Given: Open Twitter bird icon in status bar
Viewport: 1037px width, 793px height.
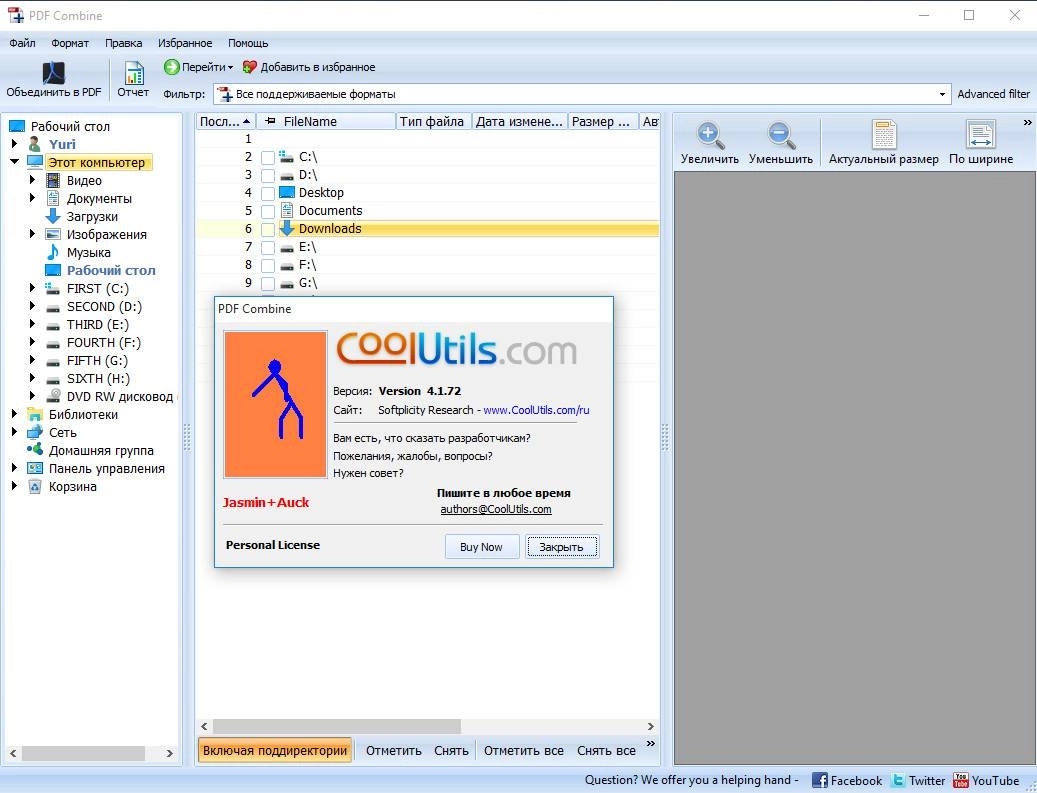Looking at the screenshot, I should point(897,780).
